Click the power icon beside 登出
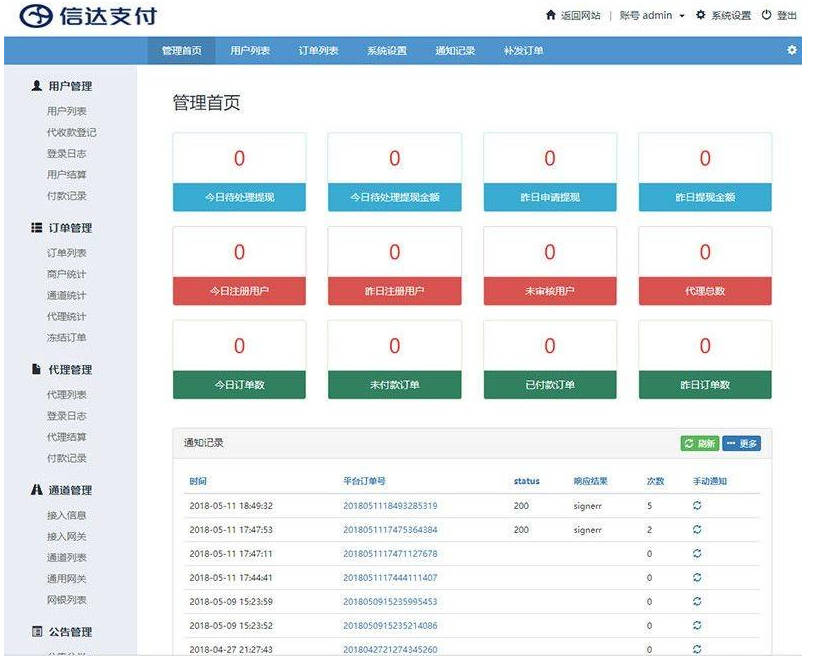The height and width of the screenshot is (656, 815). pyautogui.click(x=767, y=15)
